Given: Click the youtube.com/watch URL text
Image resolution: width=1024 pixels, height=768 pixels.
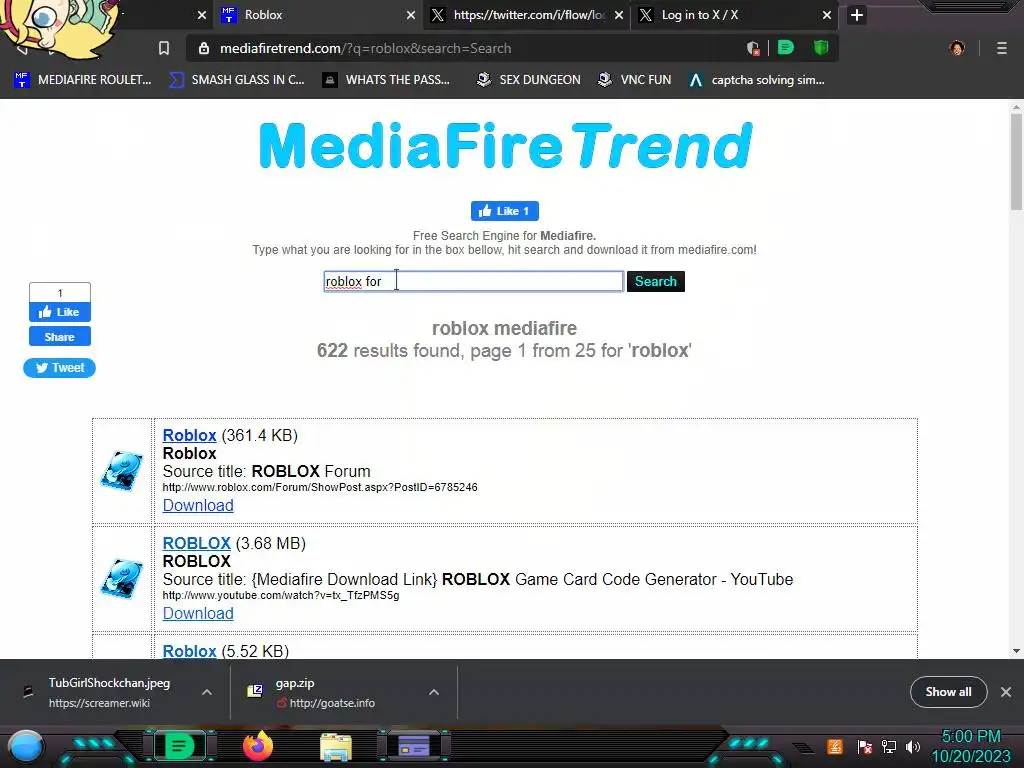Looking at the screenshot, I should 281,596.
